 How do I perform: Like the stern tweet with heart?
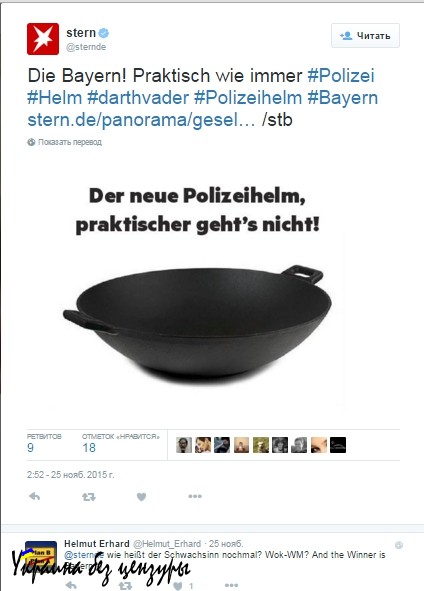click(x=141, y=497)
